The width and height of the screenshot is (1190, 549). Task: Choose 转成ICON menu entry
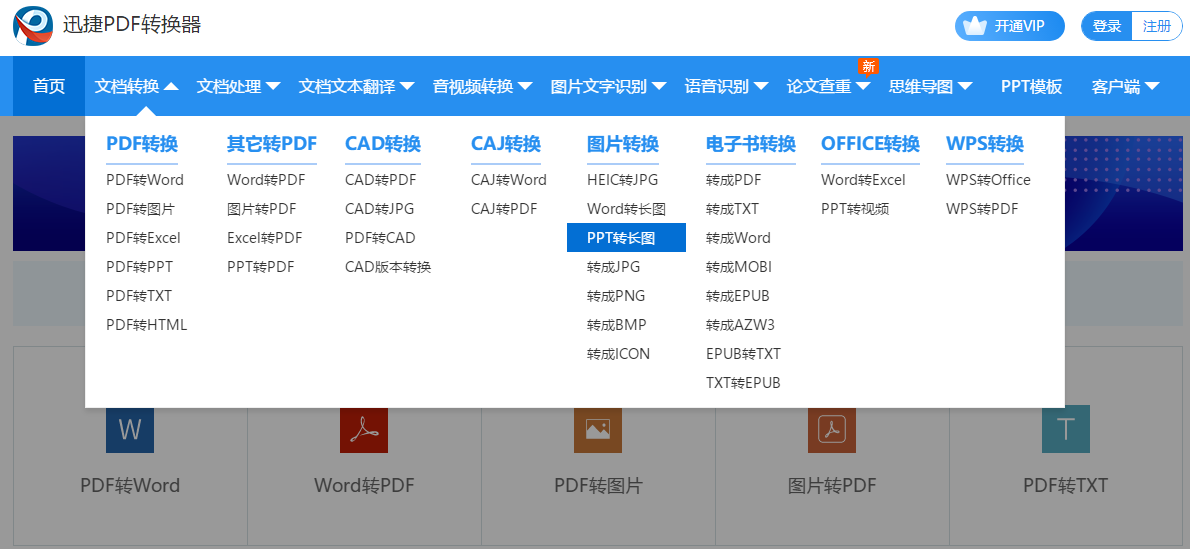[619, 354]
